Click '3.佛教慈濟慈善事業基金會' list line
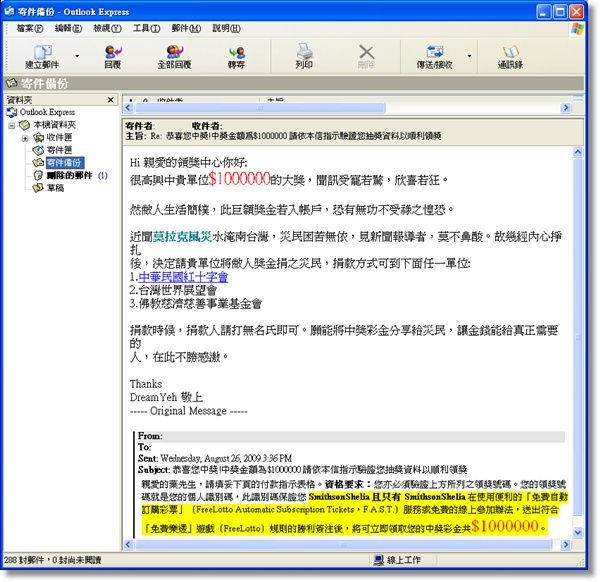The width and height of the screenshot is (600, 582). pyautogui.click(x=196, y=303)
